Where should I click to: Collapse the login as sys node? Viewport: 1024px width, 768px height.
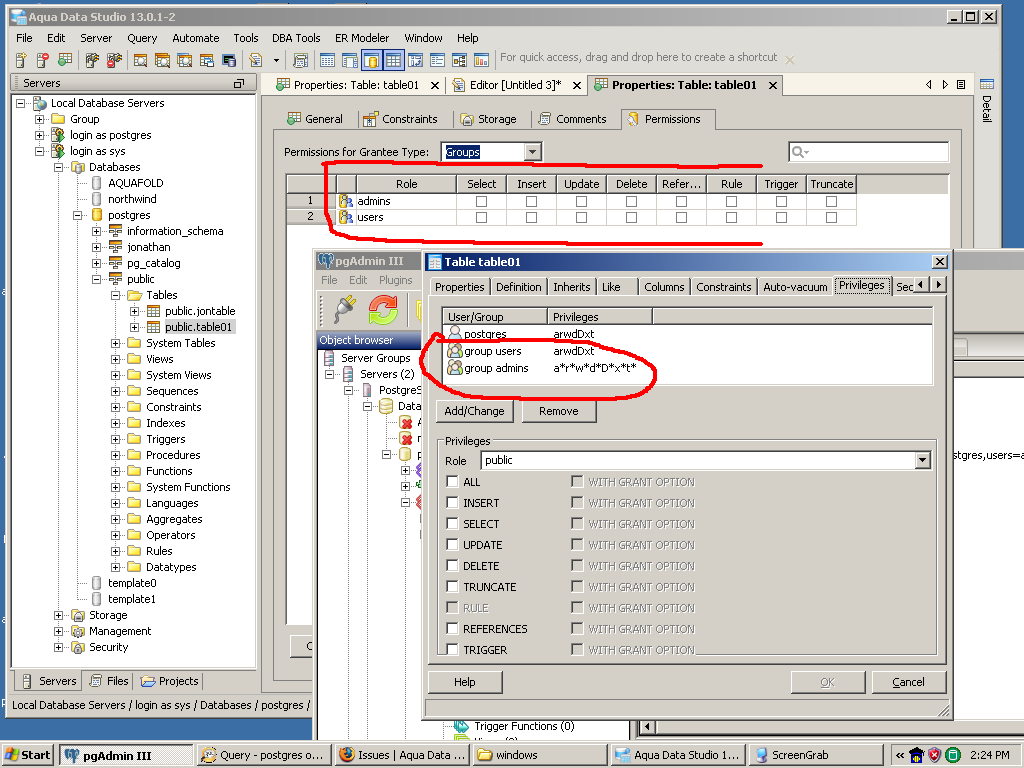click(39, 151)
